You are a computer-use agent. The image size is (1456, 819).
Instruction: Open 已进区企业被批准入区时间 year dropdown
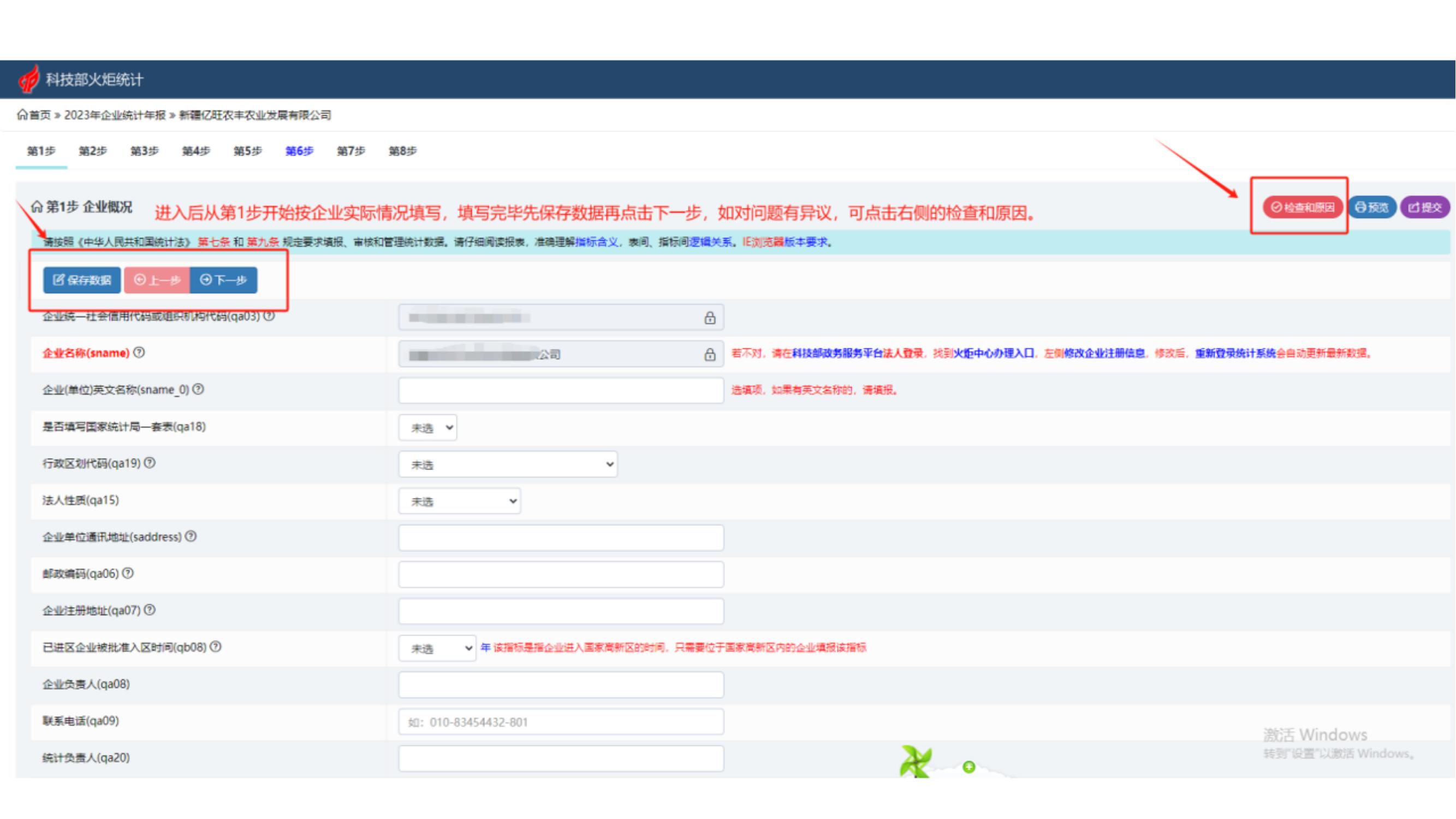[437, 648]
